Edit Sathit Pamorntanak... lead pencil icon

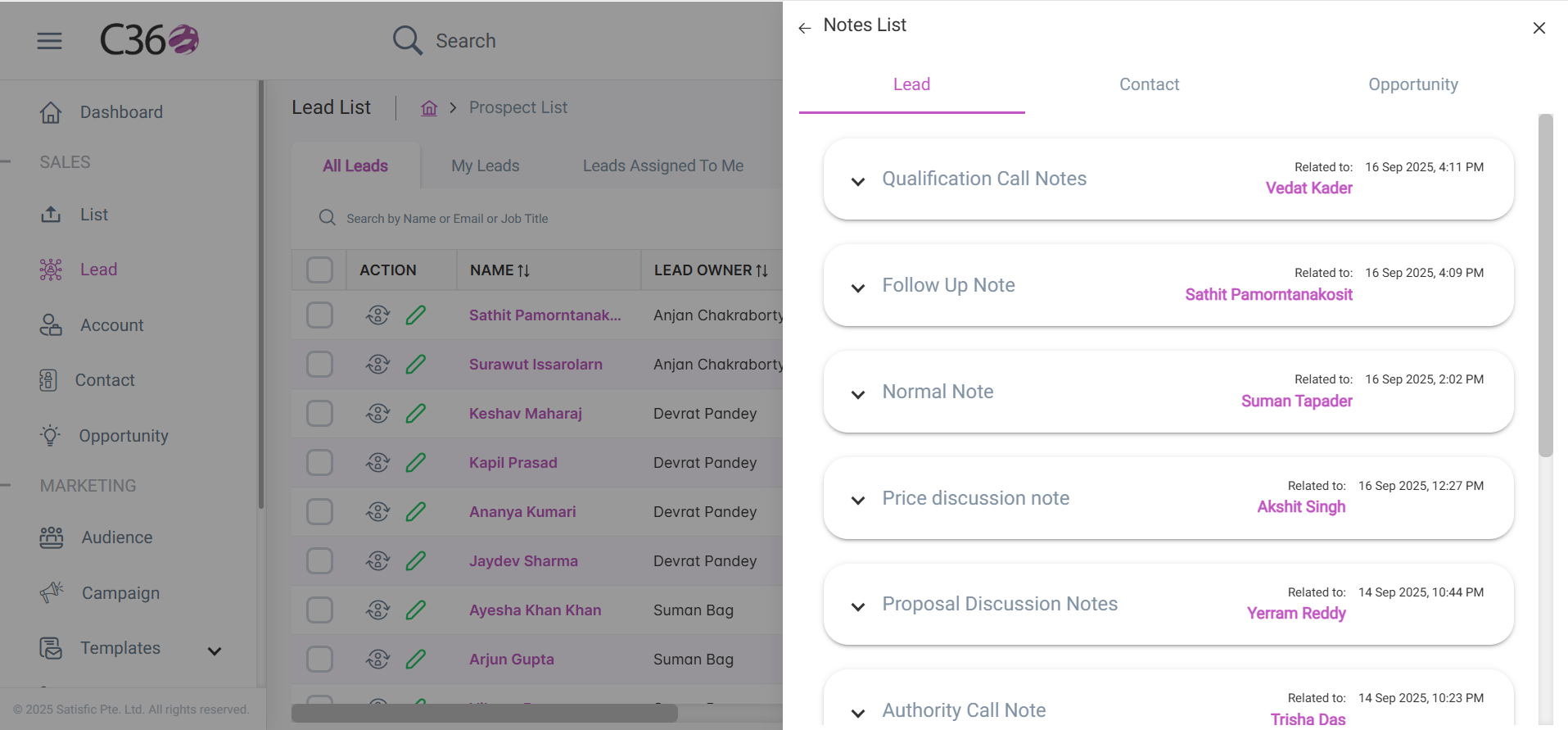tap(416, 315)
